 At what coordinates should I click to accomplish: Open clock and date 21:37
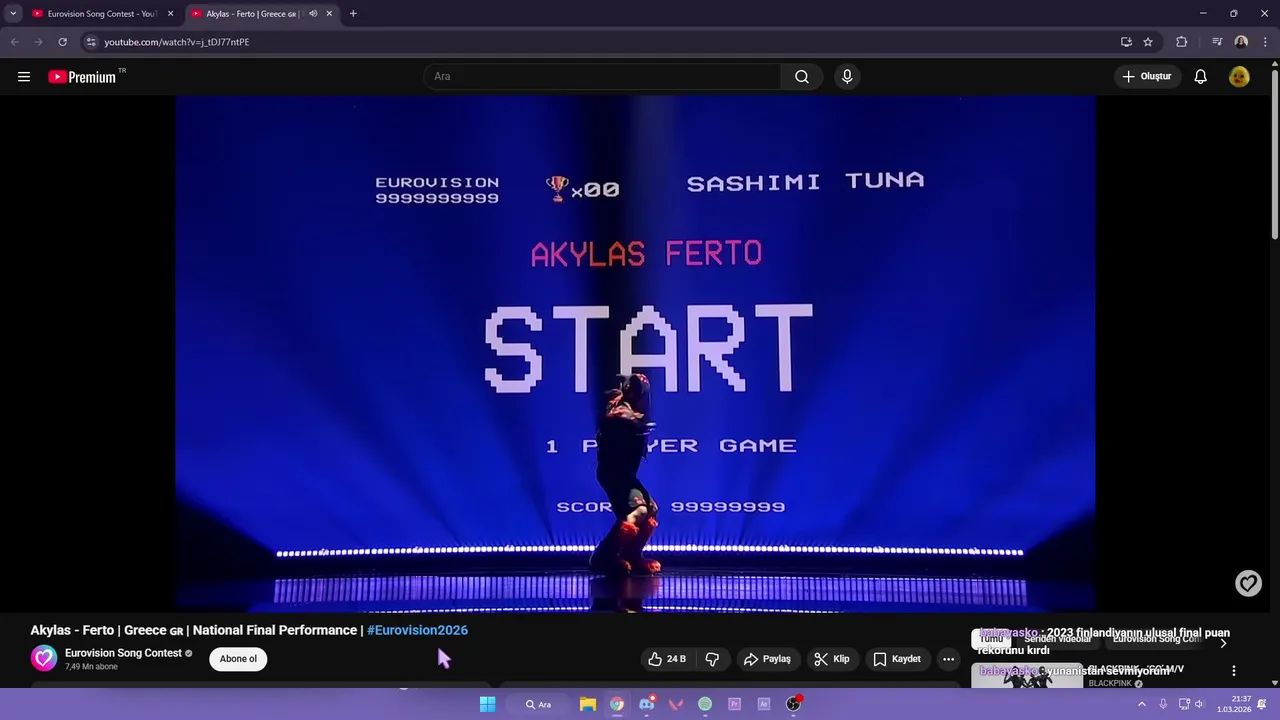(x=1233, y=704)
